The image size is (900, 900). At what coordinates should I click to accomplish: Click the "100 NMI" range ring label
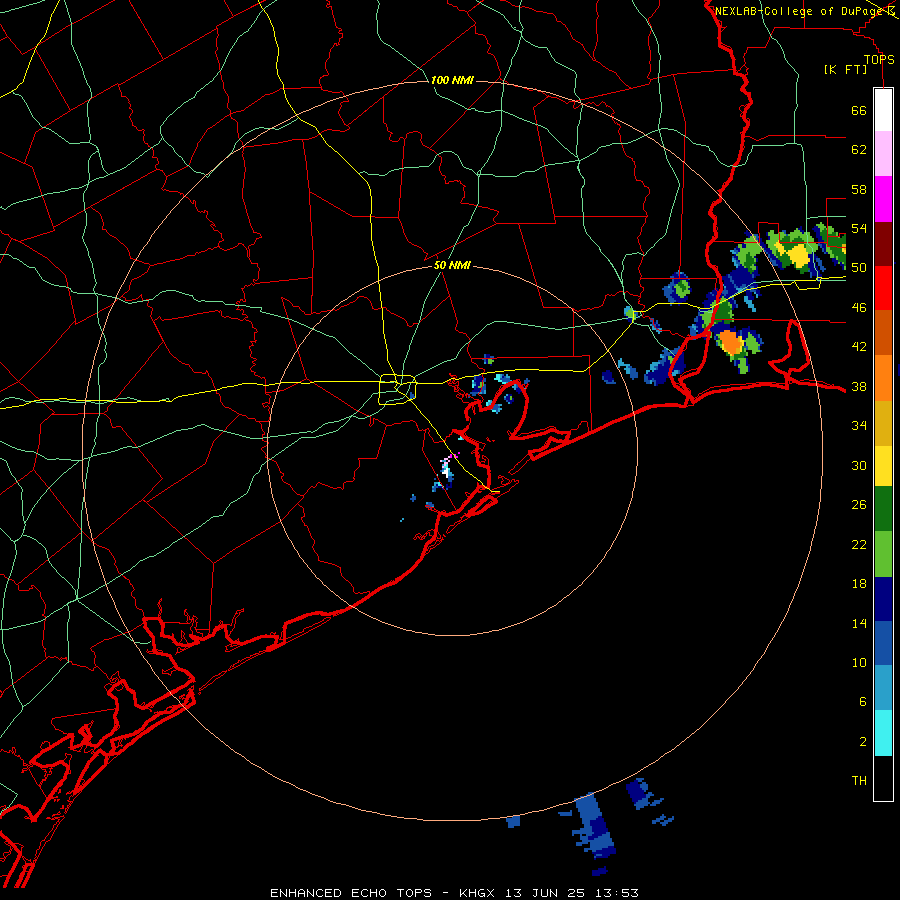[452, 80]
